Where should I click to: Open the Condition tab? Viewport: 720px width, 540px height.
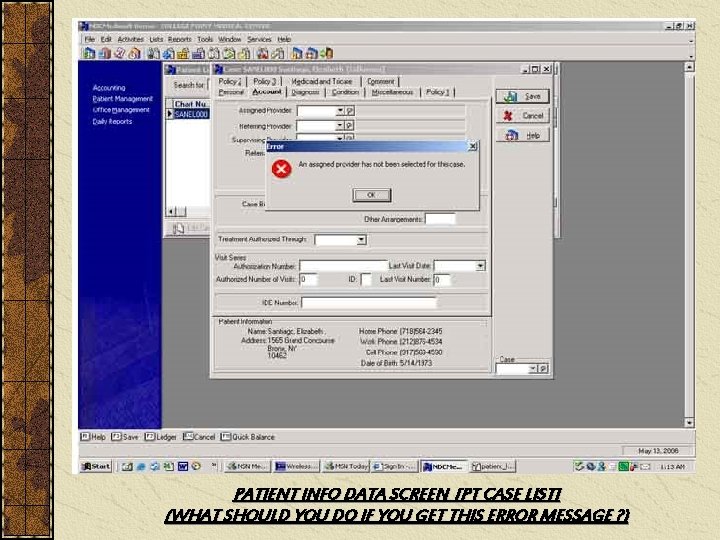pyautogui.click(x=345, y=92)
